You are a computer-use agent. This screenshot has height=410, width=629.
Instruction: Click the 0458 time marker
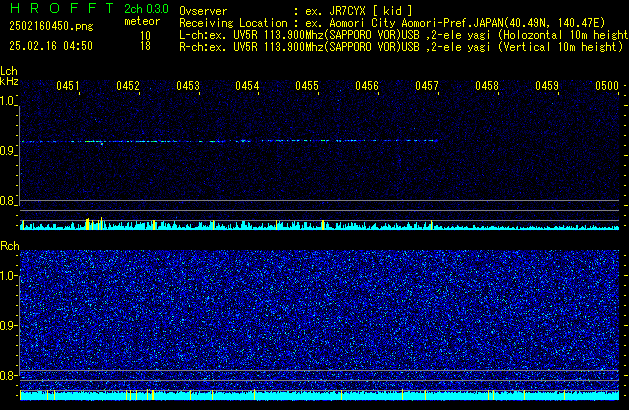tap(487, 86)
